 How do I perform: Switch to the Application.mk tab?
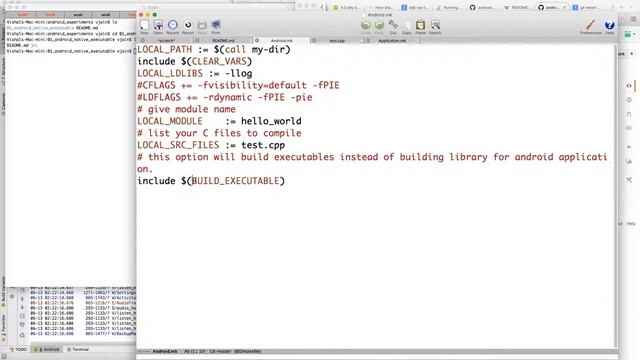(x=392, y=40)
